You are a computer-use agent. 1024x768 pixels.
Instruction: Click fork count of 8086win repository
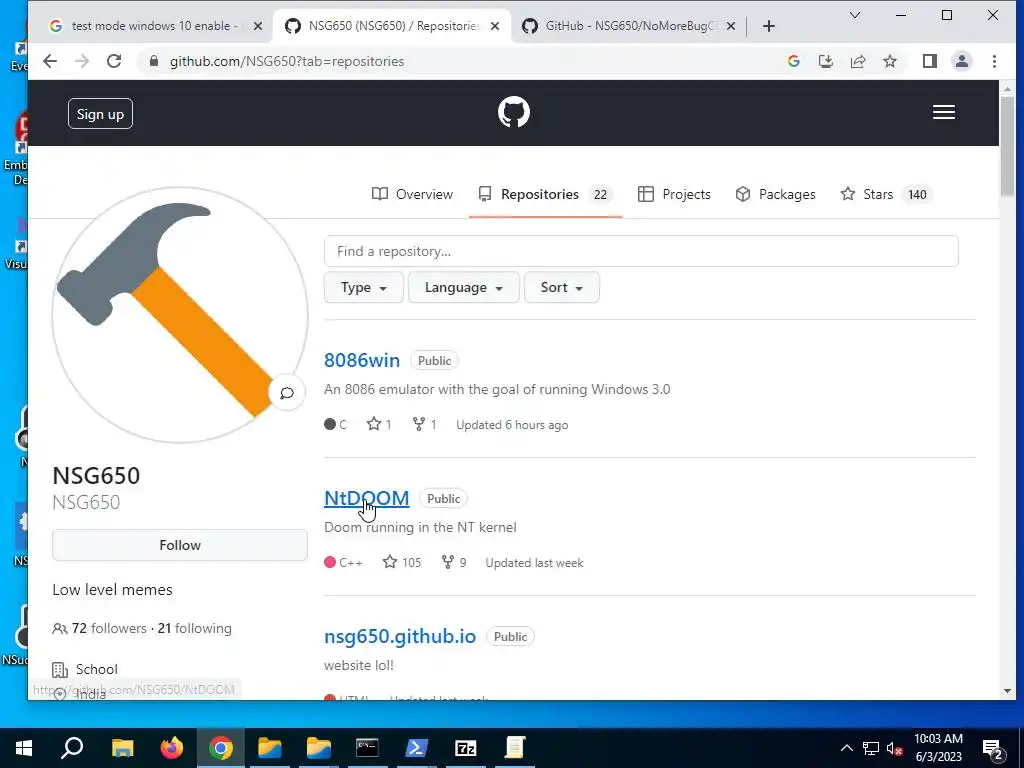[x=424, y=424]
